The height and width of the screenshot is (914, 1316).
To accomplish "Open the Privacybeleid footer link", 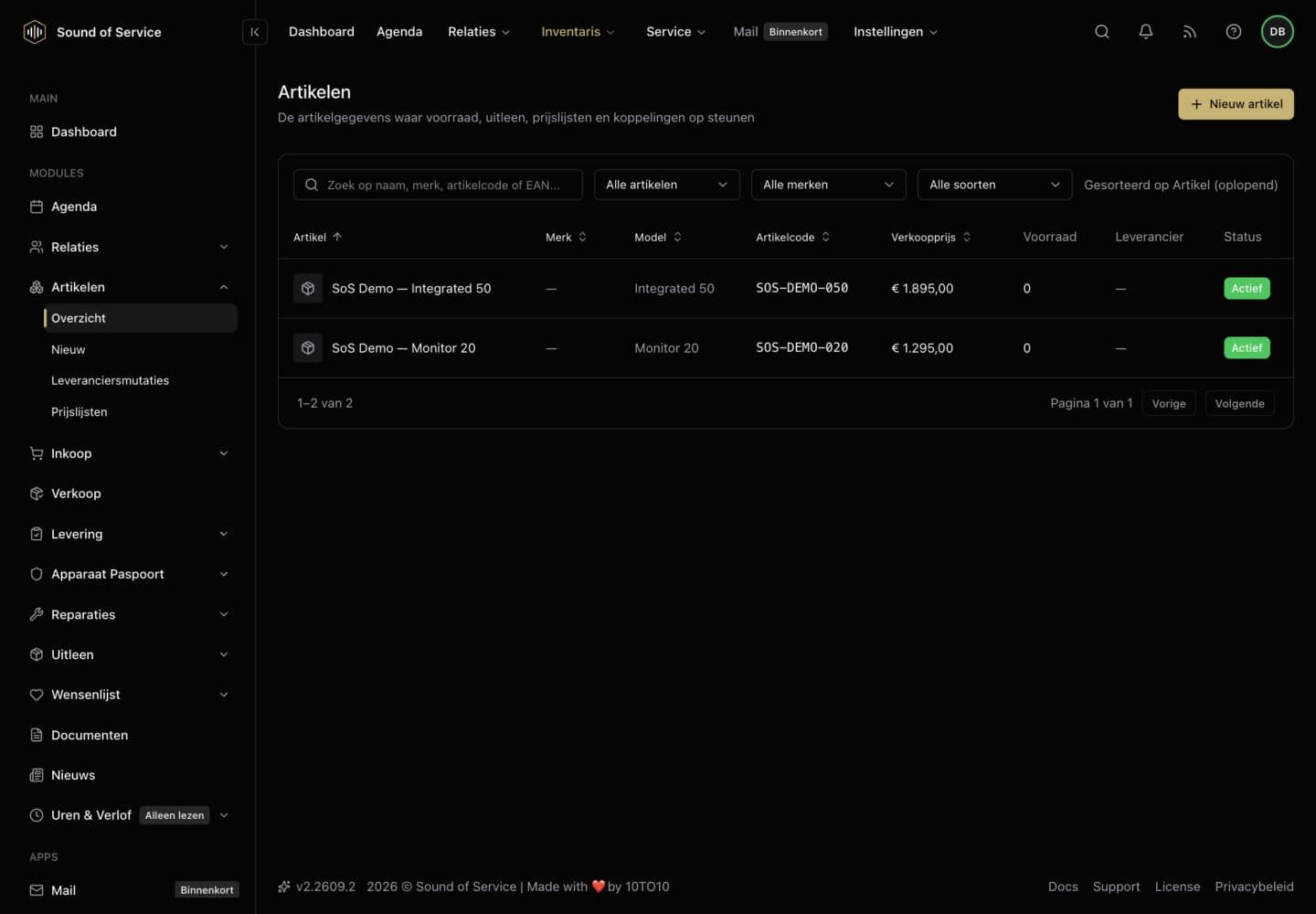I will click(1254, 887).
